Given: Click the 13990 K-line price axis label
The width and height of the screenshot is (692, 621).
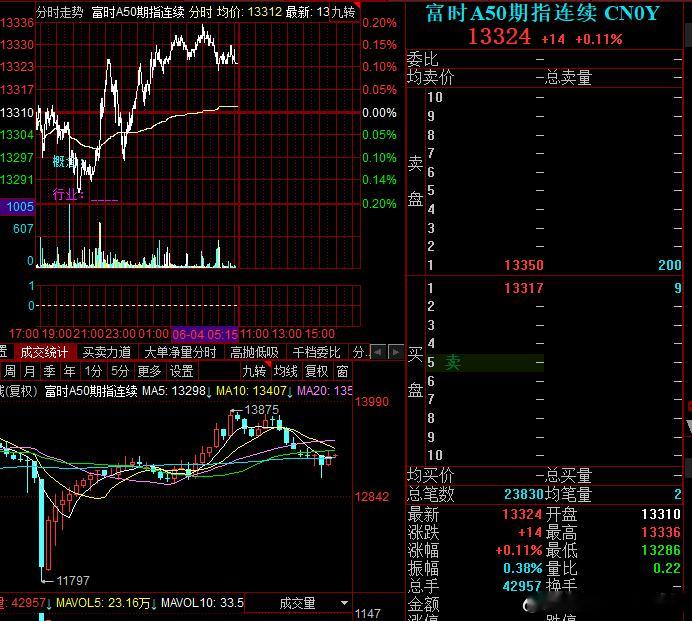Looking at the screenshot, I should [372, 402].
